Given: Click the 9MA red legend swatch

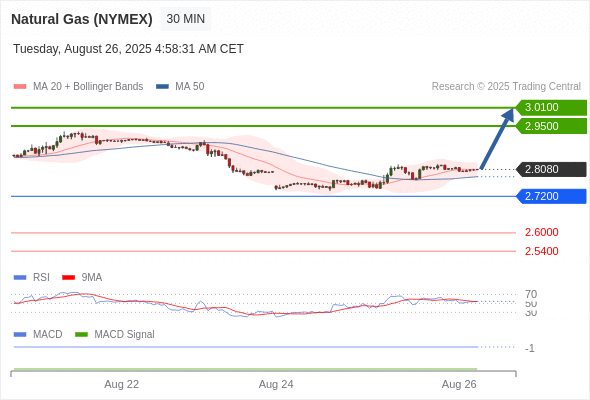Looking at the screenshot, I should [x=68, y=278].
